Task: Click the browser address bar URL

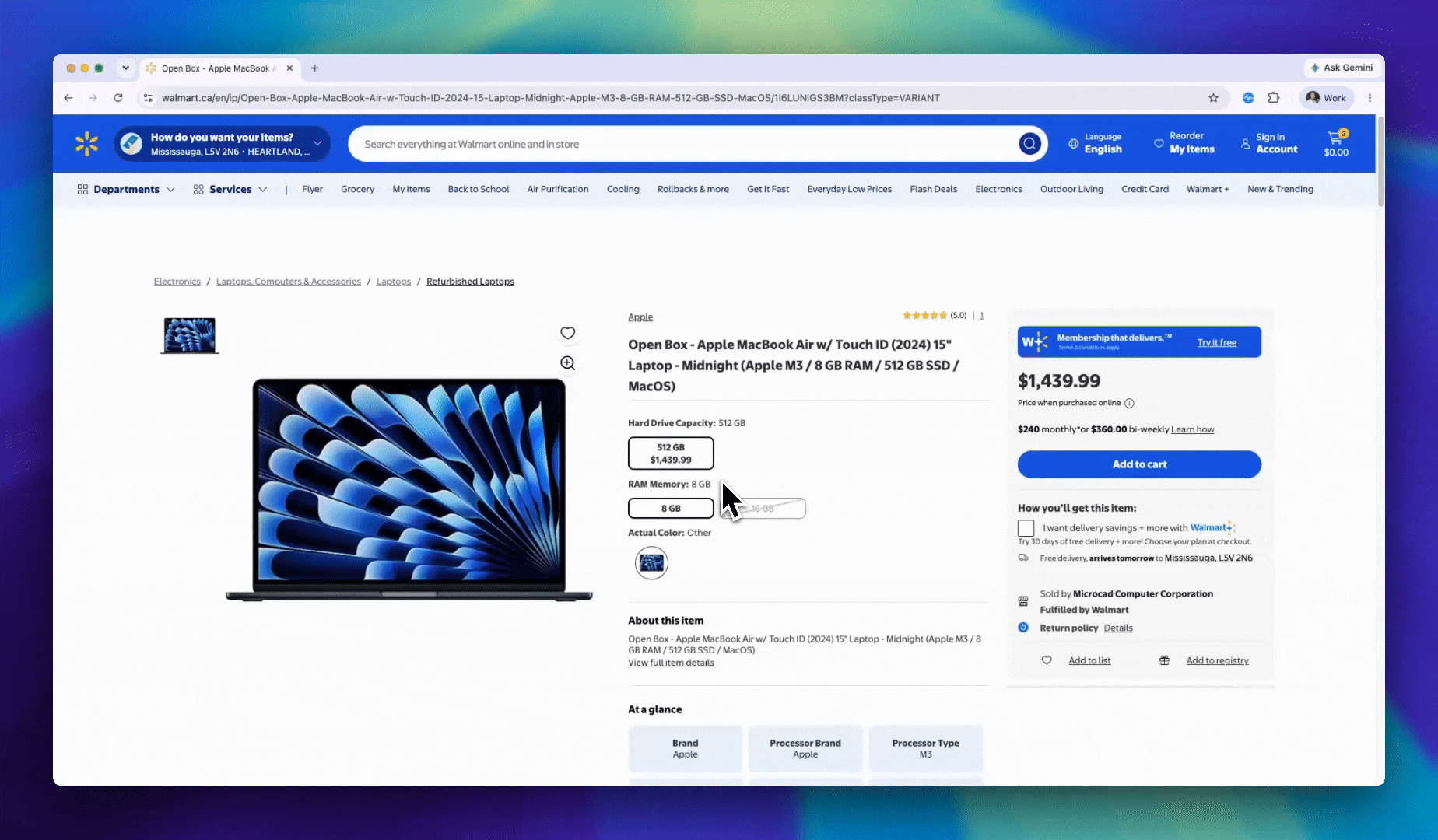Action: pos(550,98)
